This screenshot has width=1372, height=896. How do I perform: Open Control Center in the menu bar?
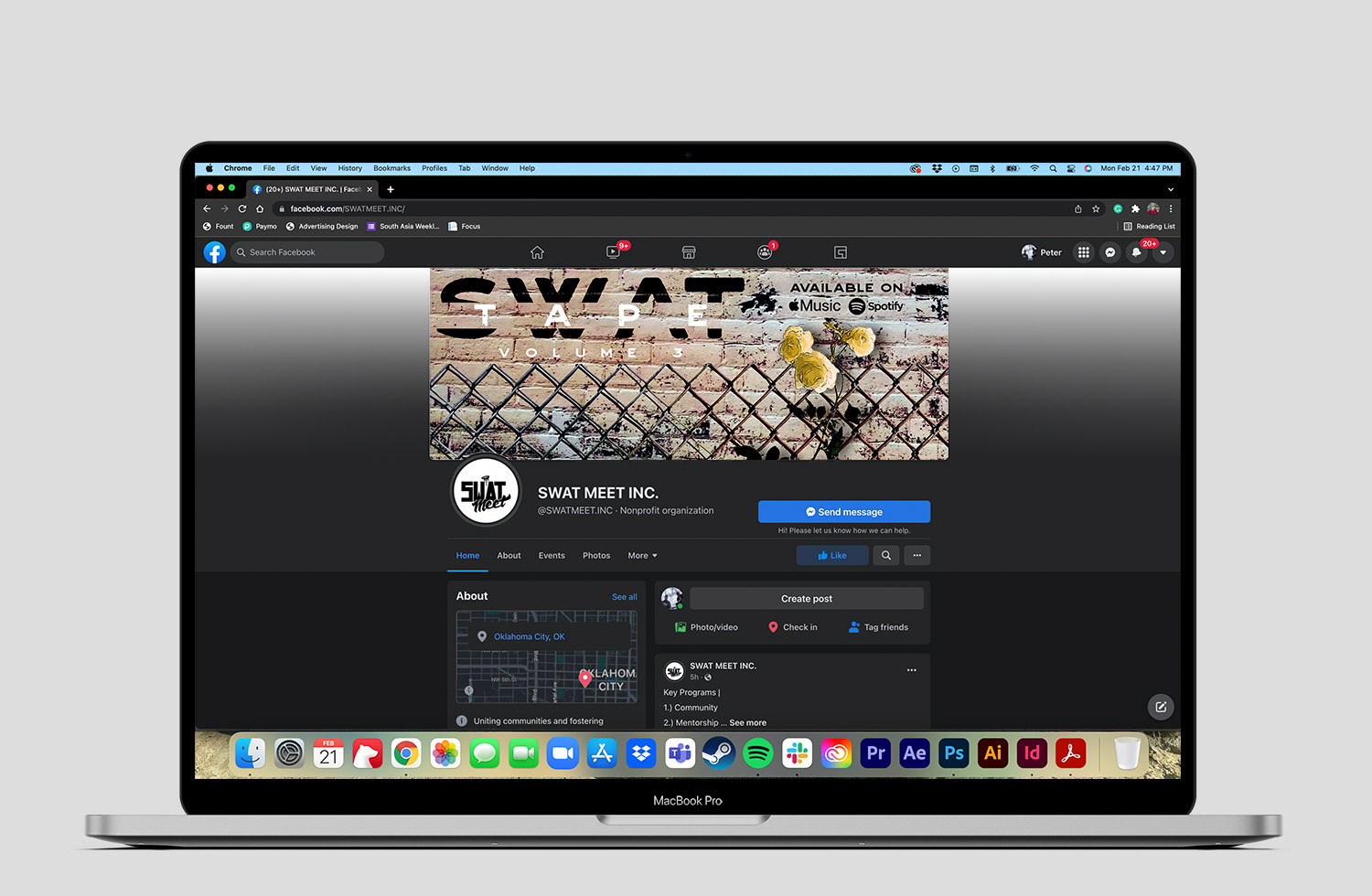1070,168
